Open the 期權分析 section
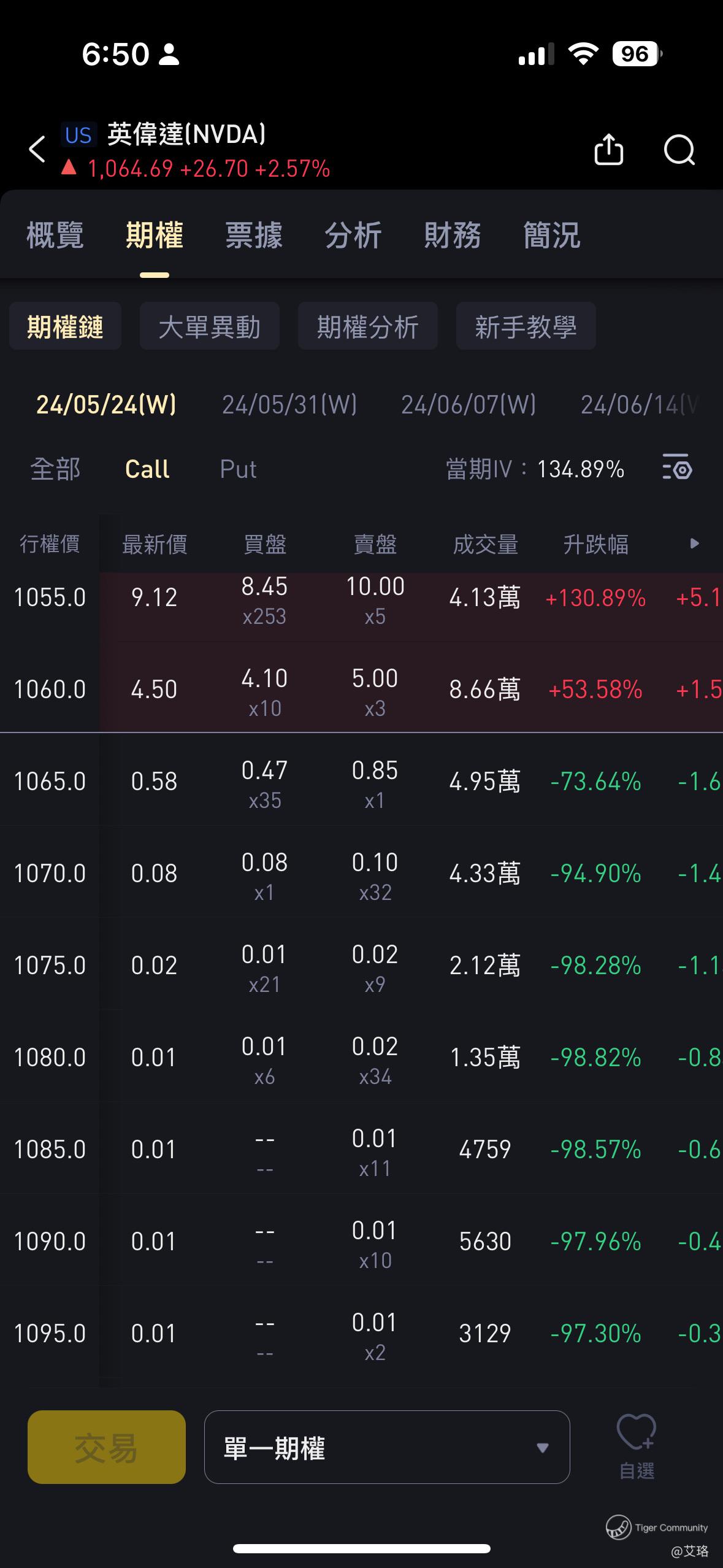 pyautogui.click(x=367, y=326)
